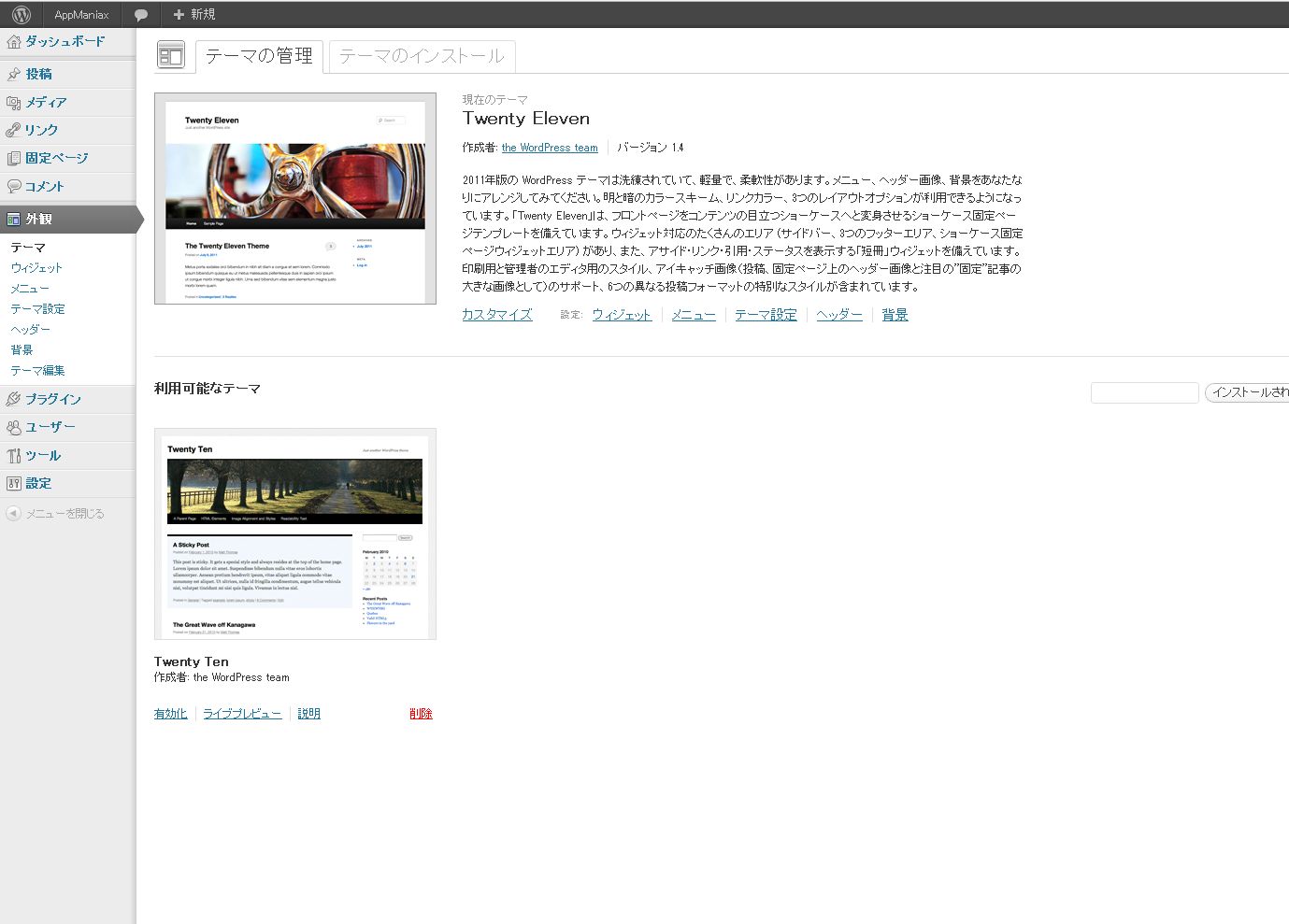Open the 説明 link for Twenty Ten
The width and height of the screenshot is (1289, 924).
click(308, 714)
